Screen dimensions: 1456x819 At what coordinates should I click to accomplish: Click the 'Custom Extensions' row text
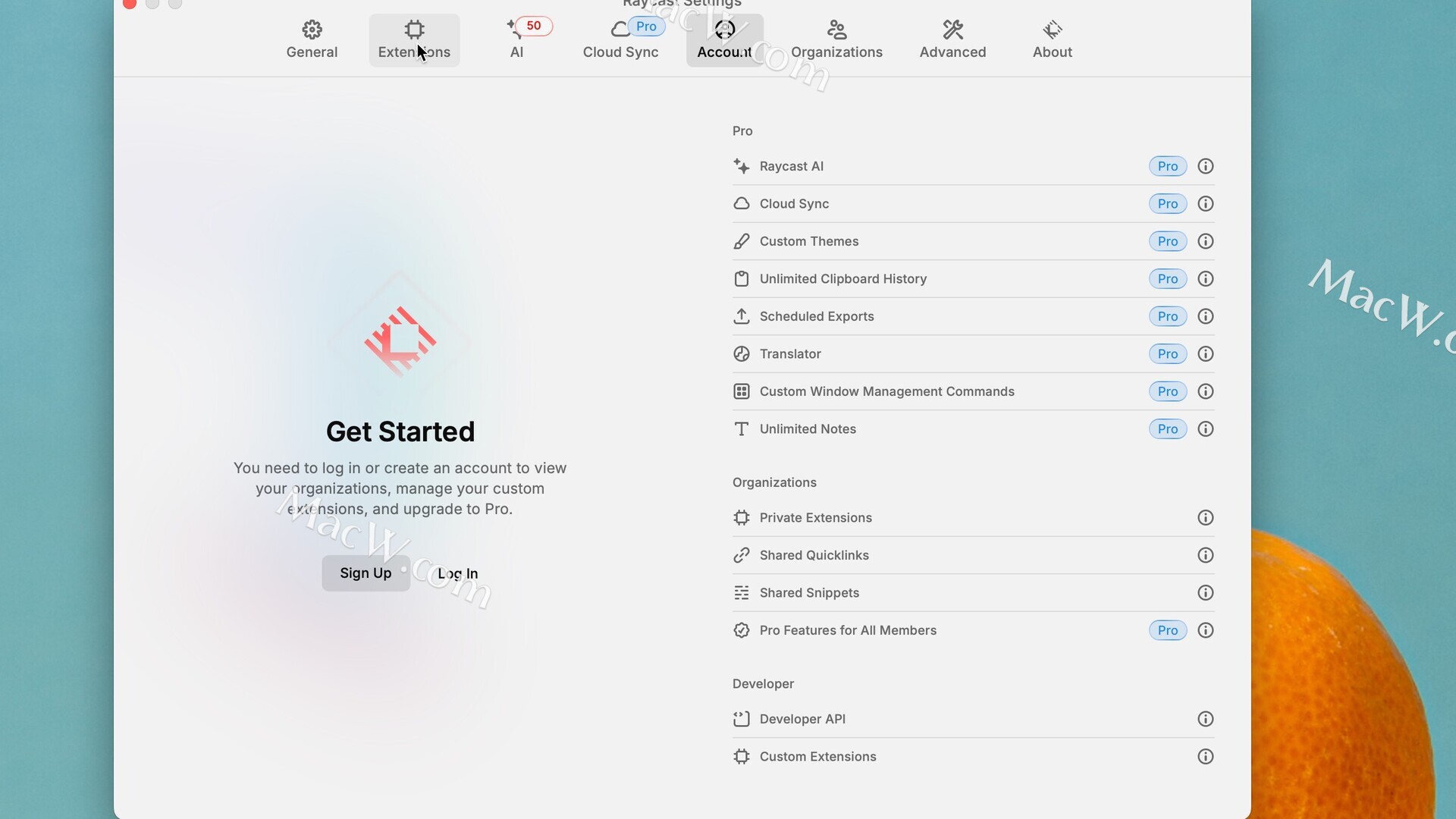coord(817,757)
